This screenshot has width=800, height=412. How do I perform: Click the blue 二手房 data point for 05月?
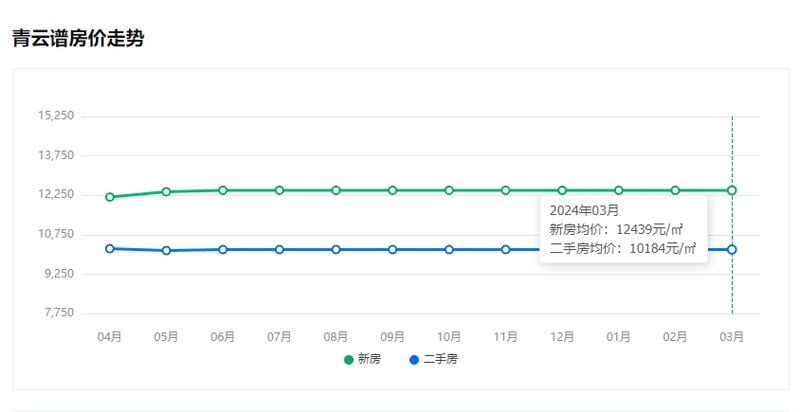click(x=166, y=250)
